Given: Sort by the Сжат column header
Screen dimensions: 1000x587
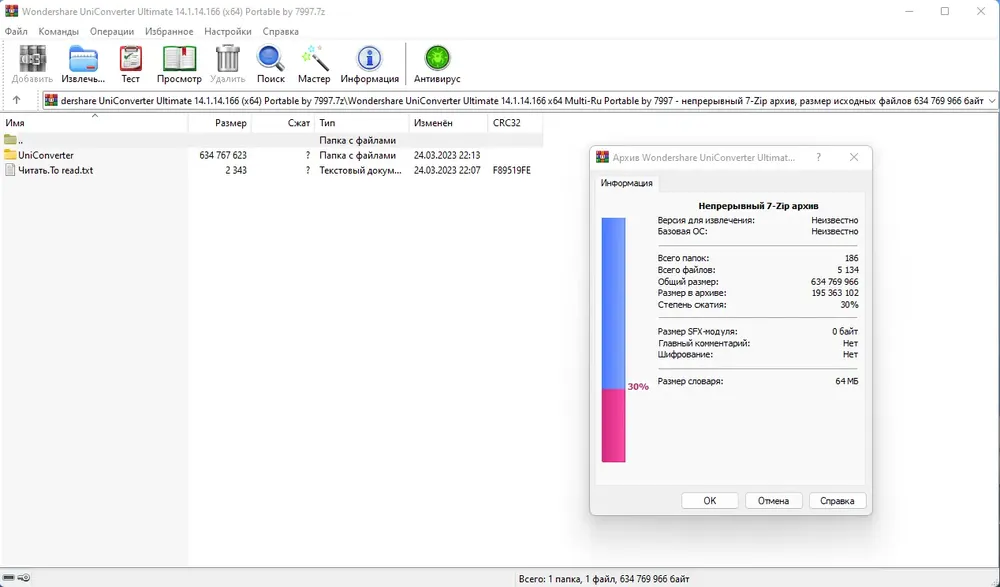Looking at the screenshot, I should 283,123.
